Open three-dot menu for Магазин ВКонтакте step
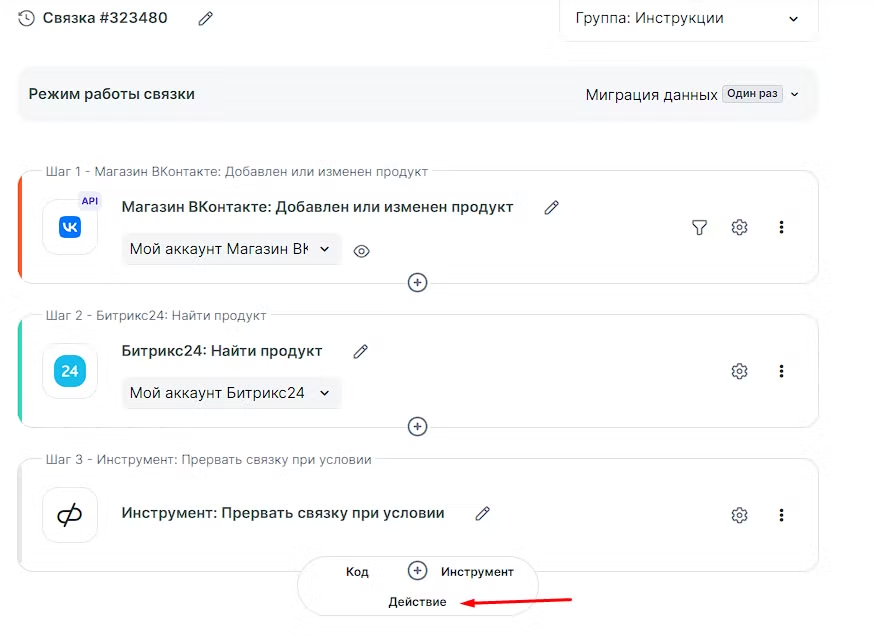 tap(781, 228)
